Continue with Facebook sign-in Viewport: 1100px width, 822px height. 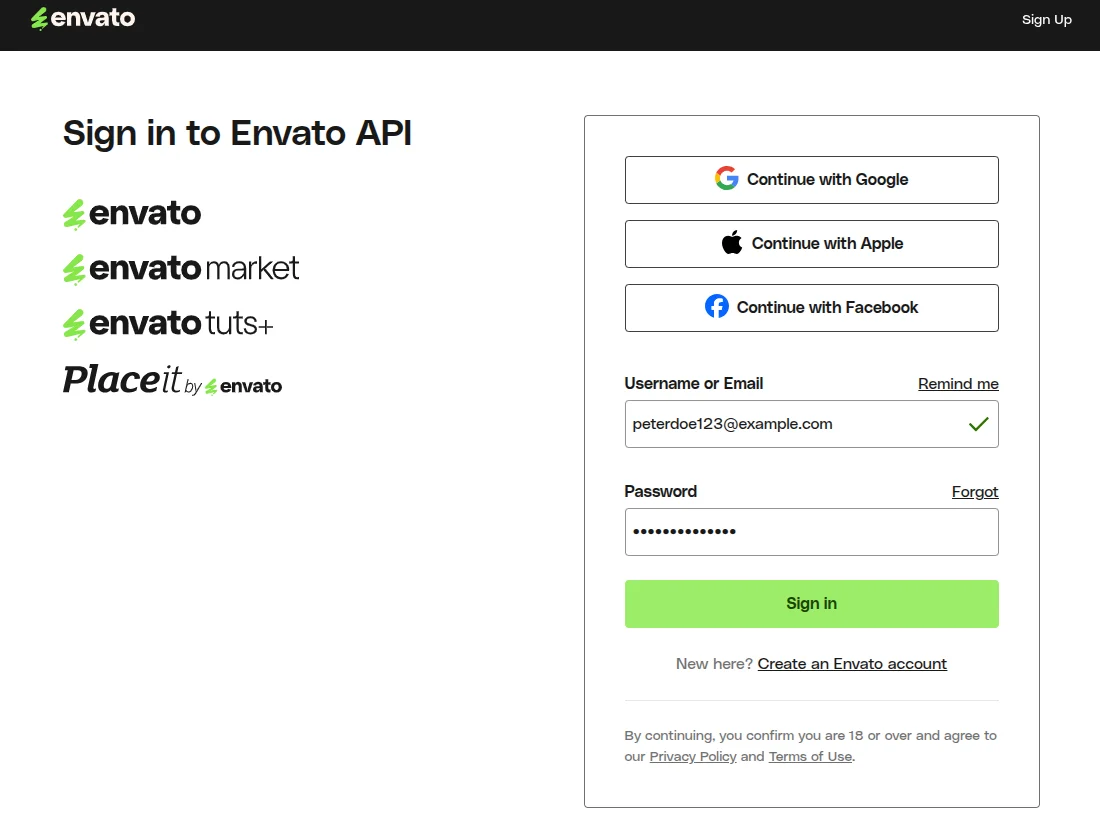coord(812,308)
